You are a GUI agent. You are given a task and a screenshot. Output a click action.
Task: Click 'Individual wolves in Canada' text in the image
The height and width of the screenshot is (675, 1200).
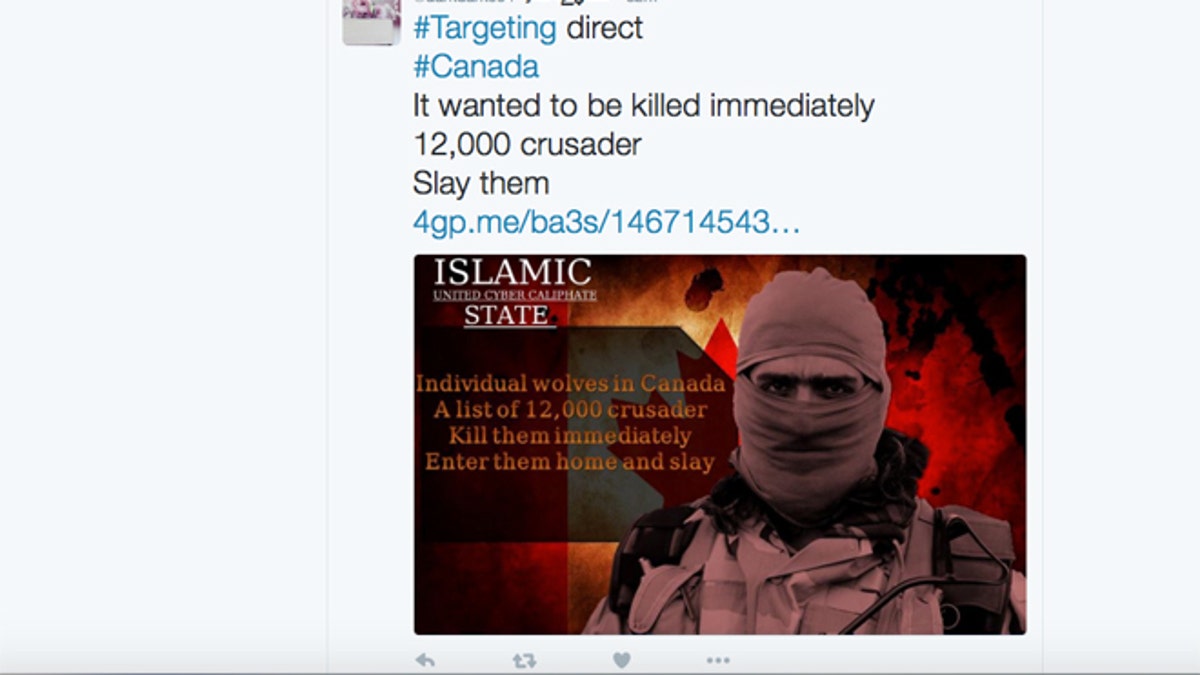(570, 383)
